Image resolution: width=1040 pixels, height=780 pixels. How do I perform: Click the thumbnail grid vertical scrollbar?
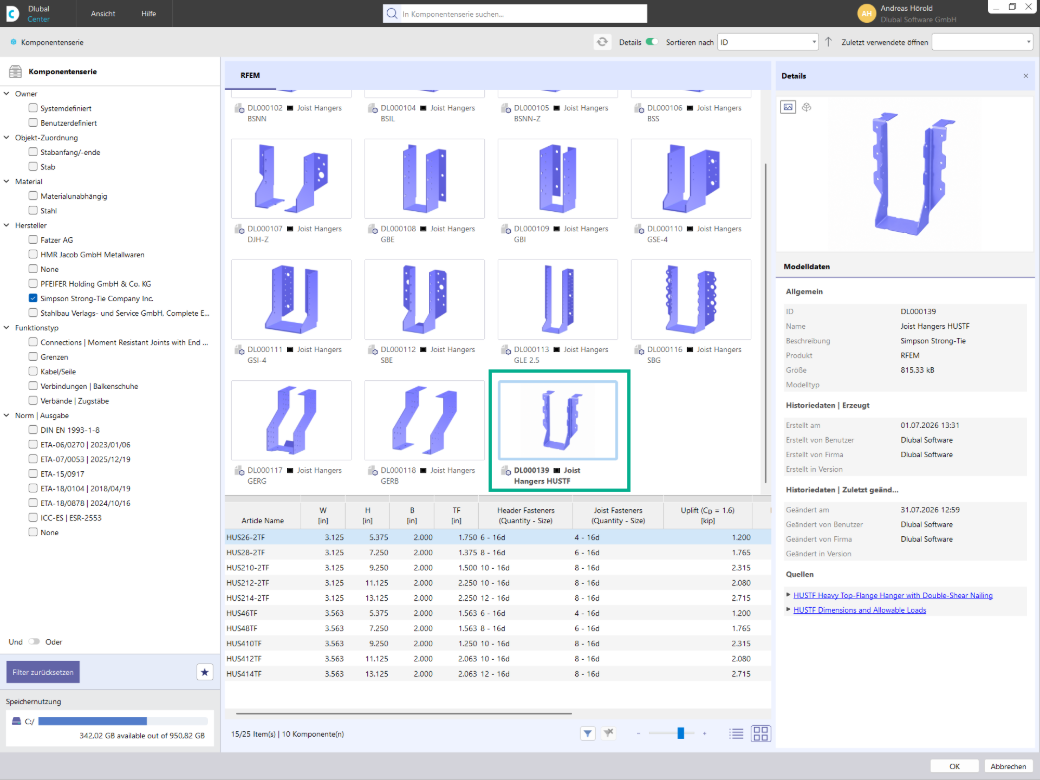click(x=765, y=323)
